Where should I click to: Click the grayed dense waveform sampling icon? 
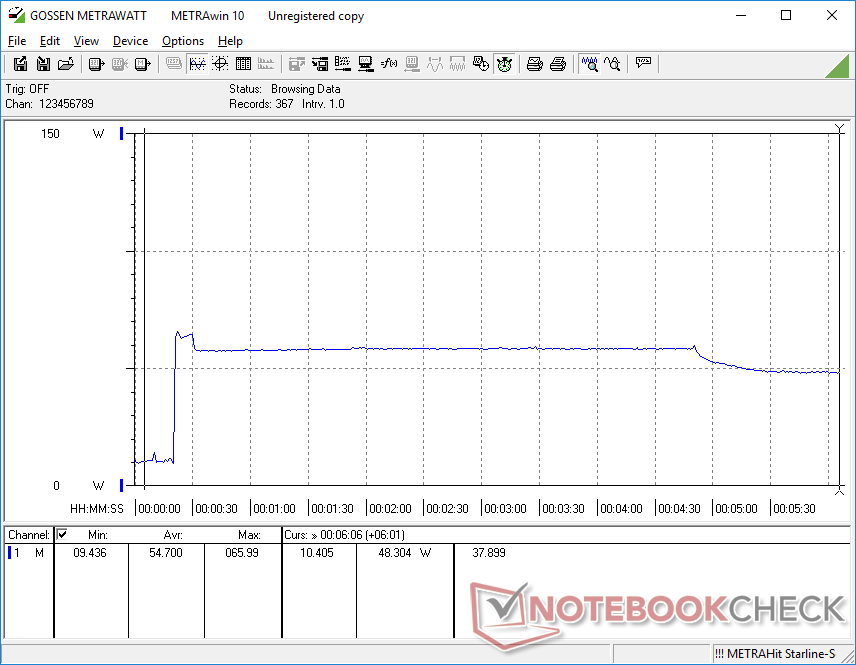[x=457, y=64]
